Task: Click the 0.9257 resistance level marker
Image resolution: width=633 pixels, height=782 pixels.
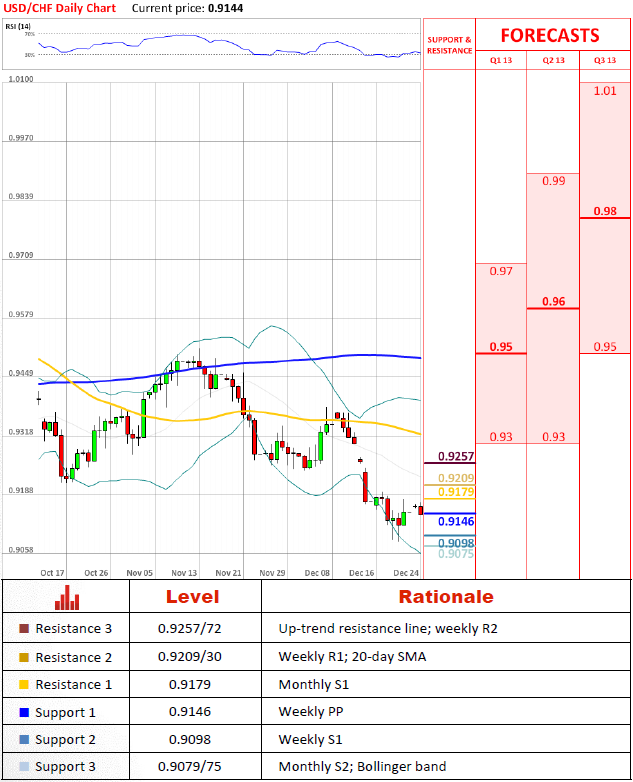Action: [x=456, y=456]
